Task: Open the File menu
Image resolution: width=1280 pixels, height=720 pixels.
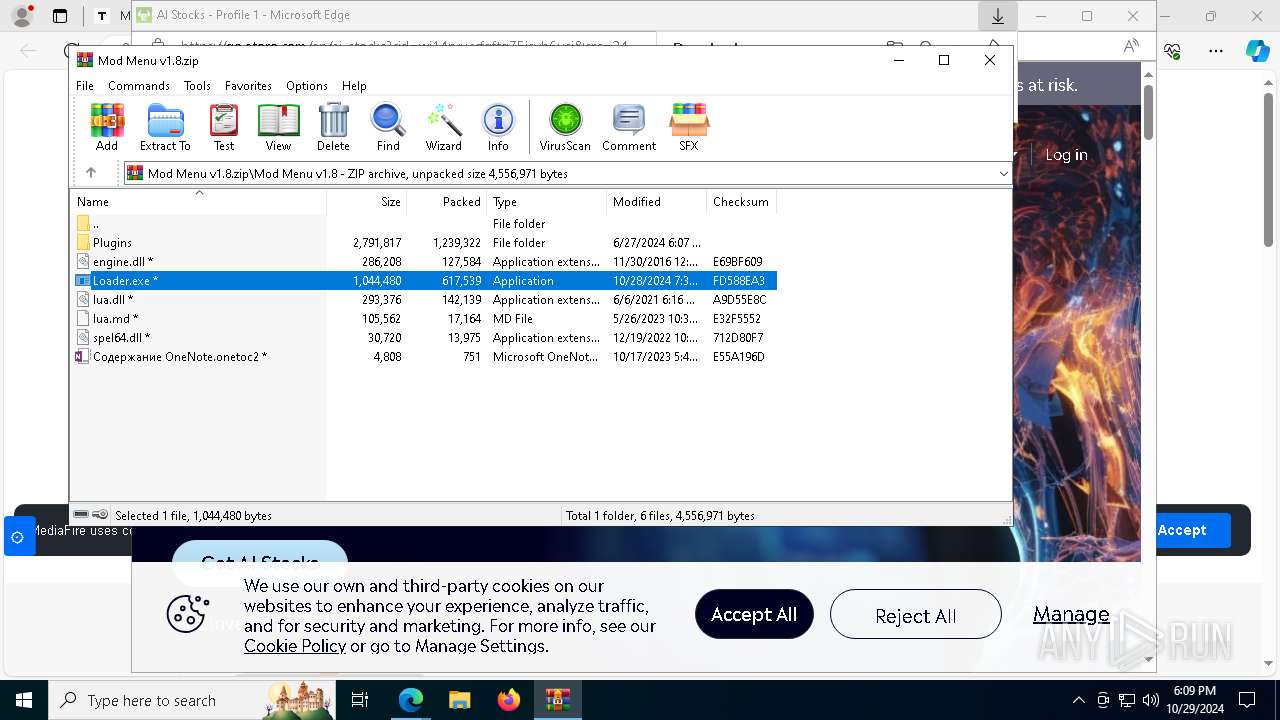Action: [85, 86]
